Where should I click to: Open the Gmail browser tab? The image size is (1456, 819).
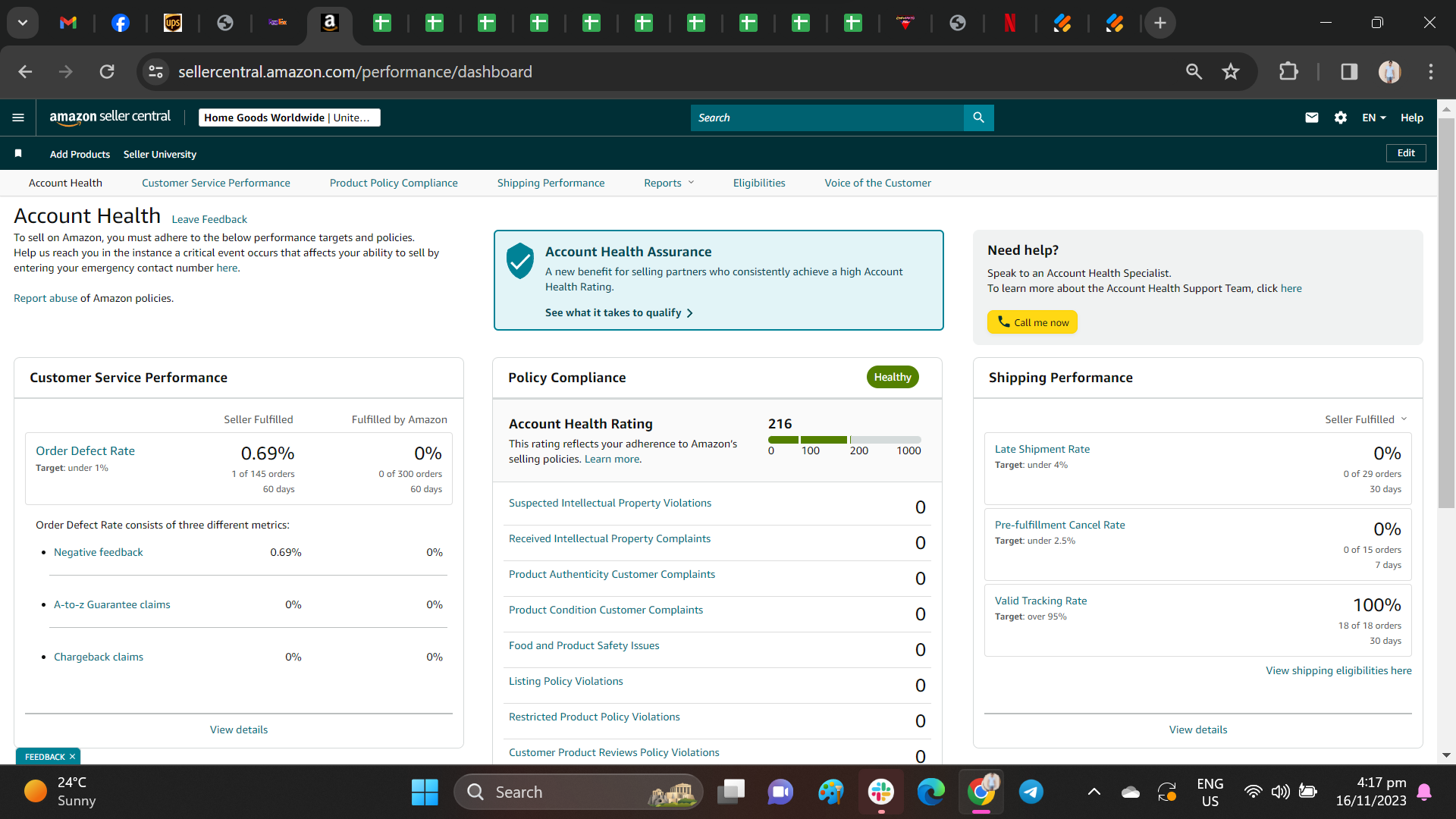pyautogui.click(x=68, y=23)
